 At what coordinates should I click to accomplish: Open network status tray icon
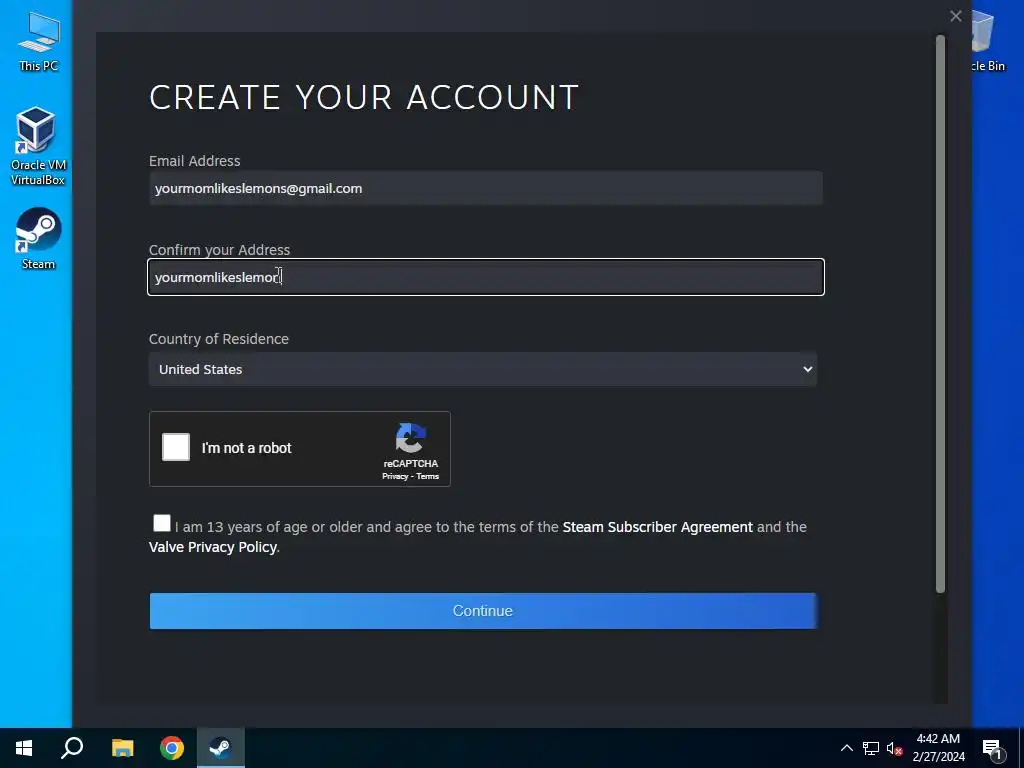pos(871,748)
